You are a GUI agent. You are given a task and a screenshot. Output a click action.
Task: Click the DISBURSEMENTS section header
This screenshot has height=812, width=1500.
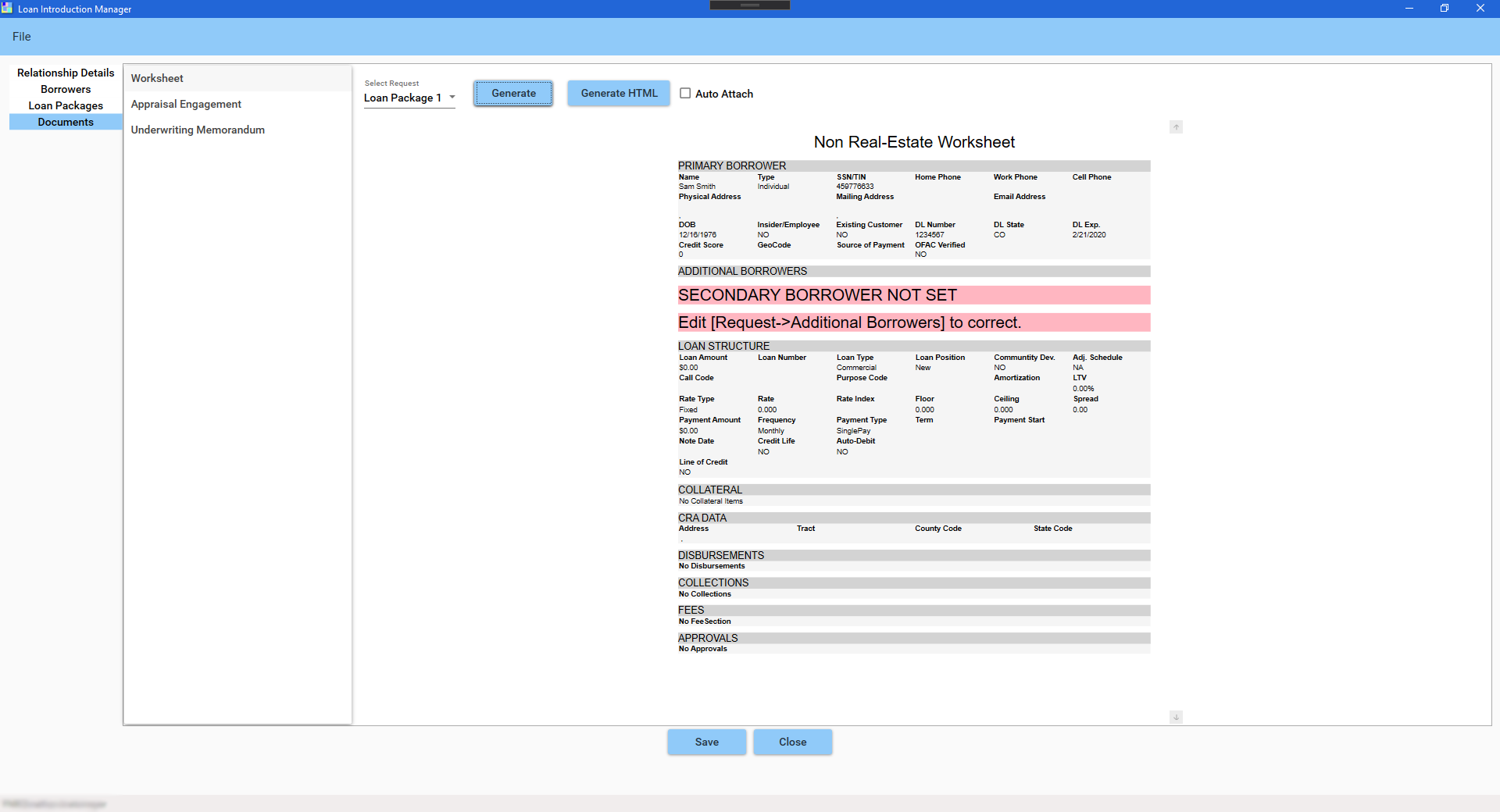tap(914, 555)
